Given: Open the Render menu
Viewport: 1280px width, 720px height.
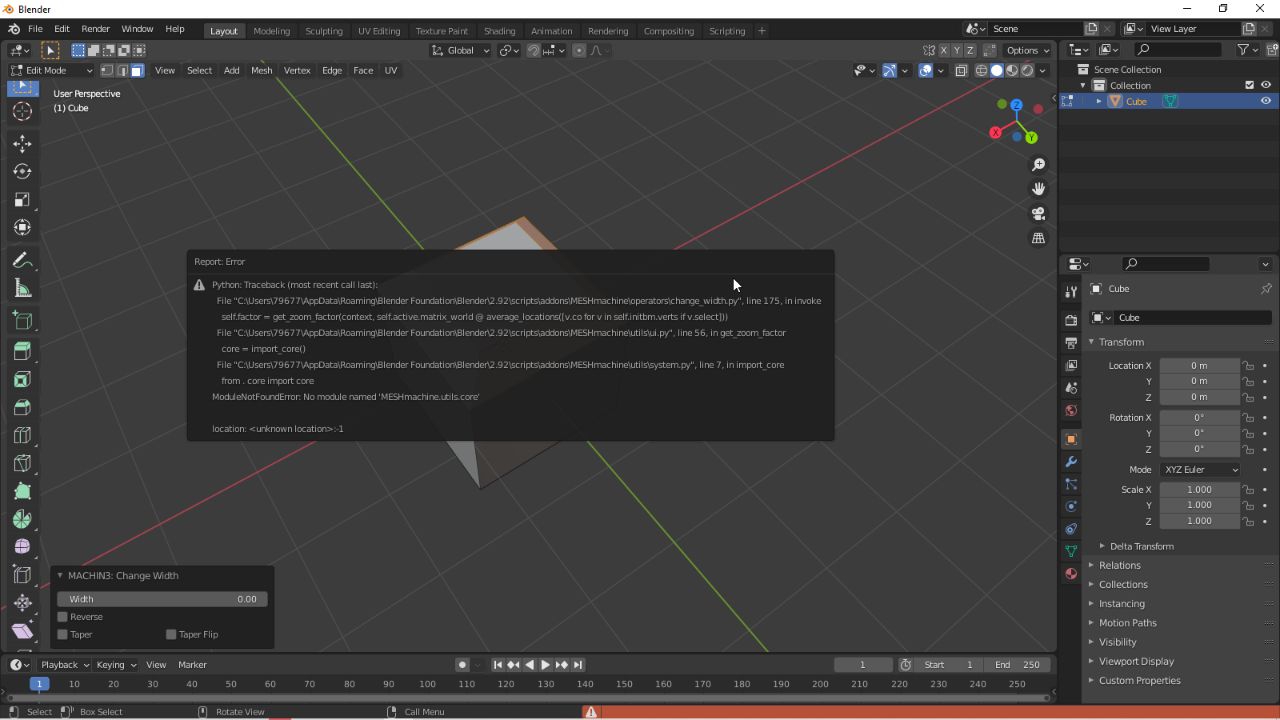Looking at the screenshot, I should (95, 29).
